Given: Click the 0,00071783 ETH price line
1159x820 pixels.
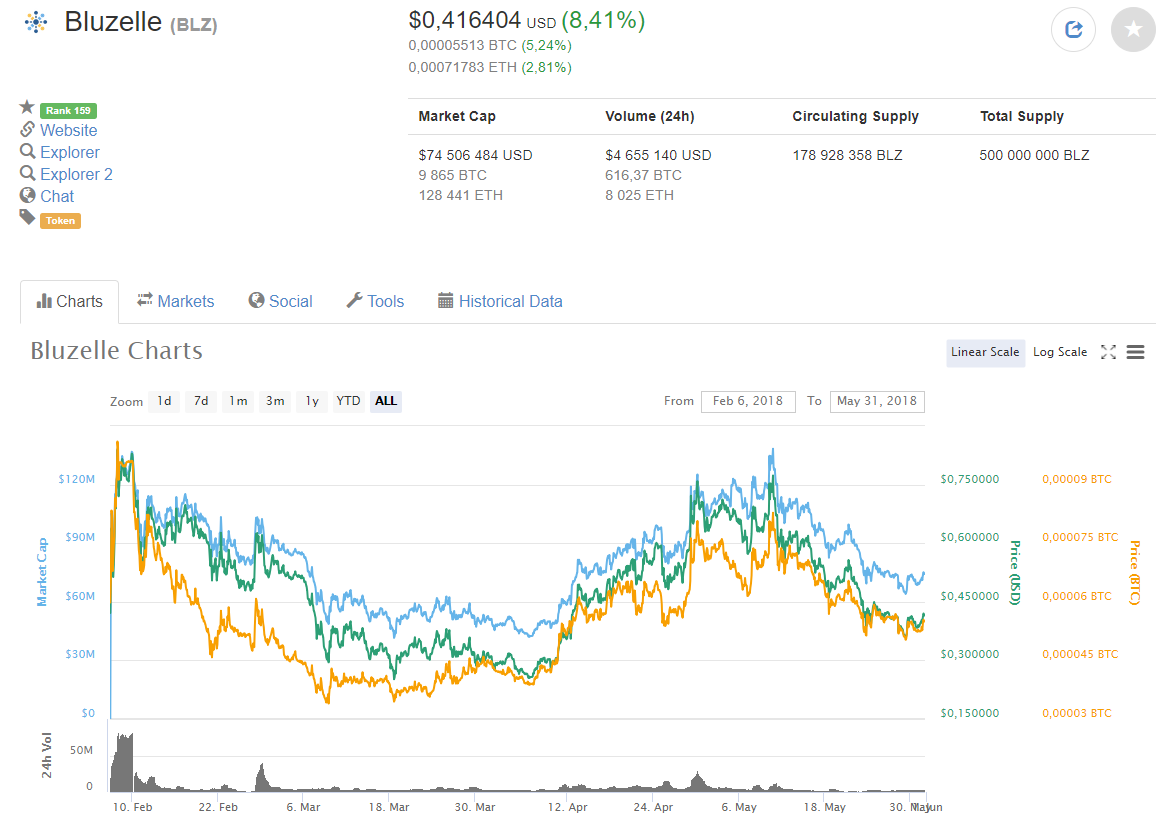Looking at the screenshot, I should [489, 67].
